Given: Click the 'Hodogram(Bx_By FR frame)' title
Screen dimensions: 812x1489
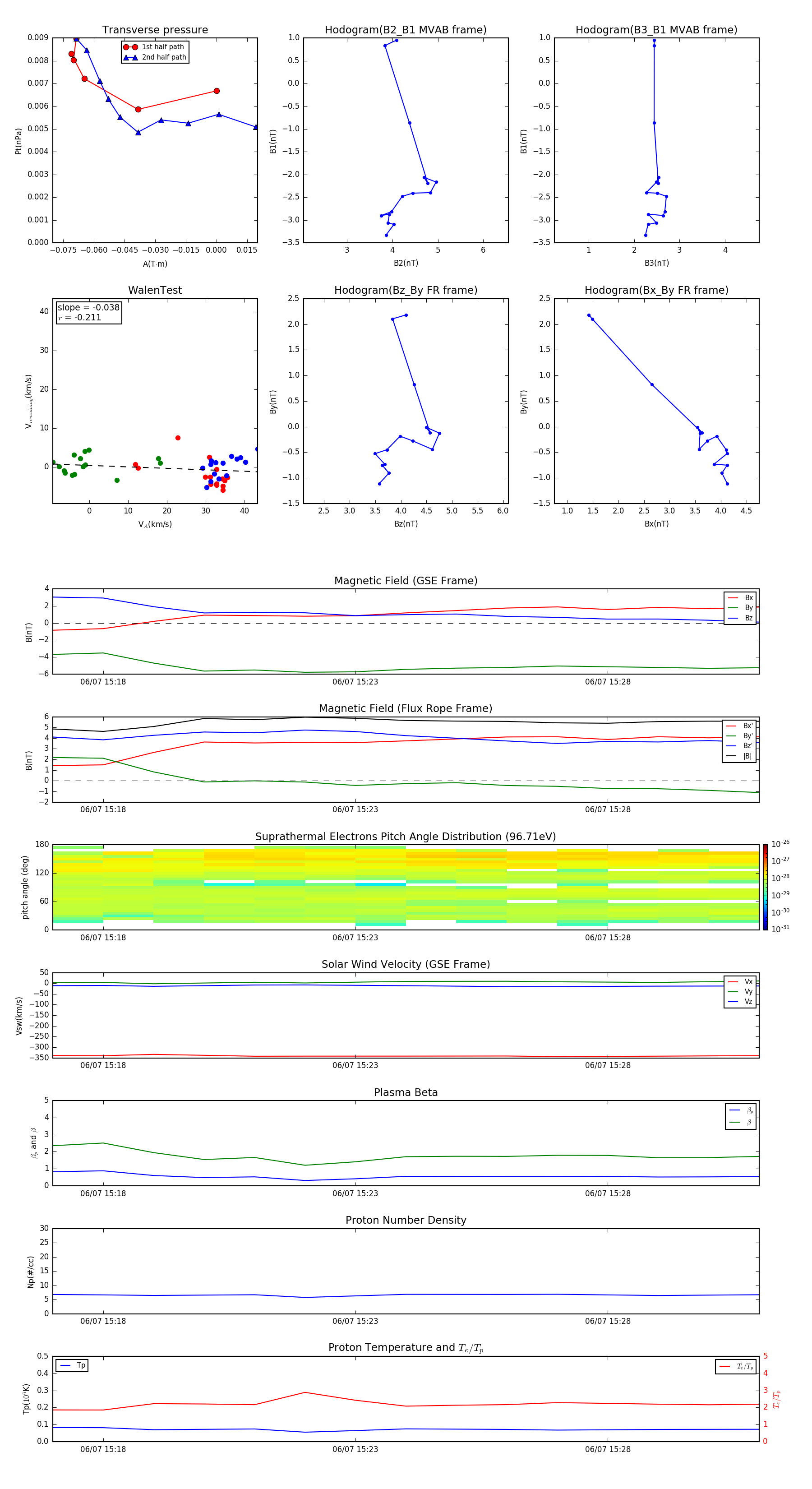Looking at the screenshot, I should [656, 290].
